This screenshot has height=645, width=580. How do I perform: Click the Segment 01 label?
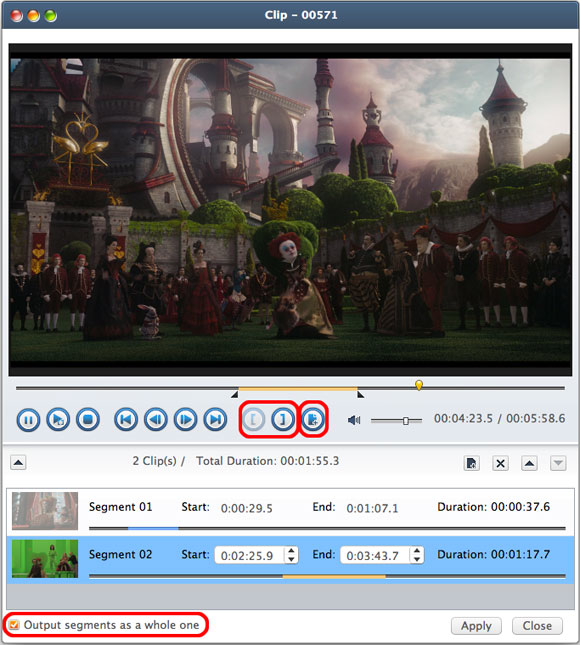pyautogui.click(x=121, y=507)
